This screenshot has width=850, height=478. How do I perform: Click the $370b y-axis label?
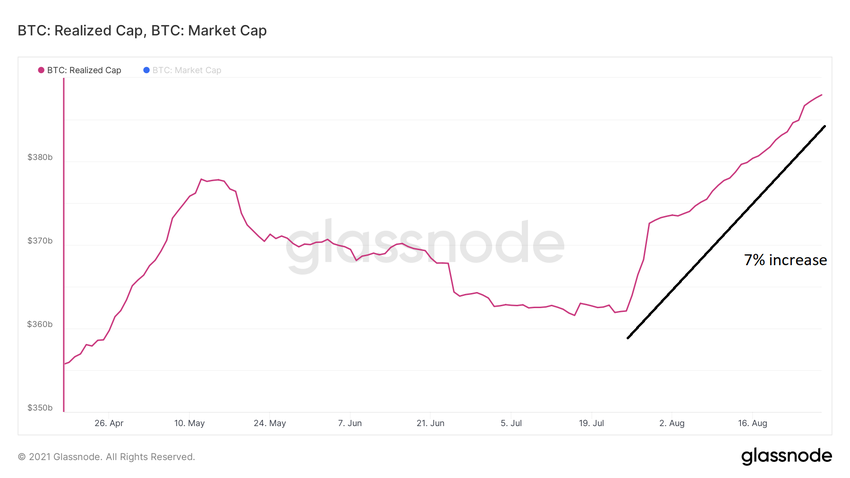pyautogui.click(x=38, y=242)
